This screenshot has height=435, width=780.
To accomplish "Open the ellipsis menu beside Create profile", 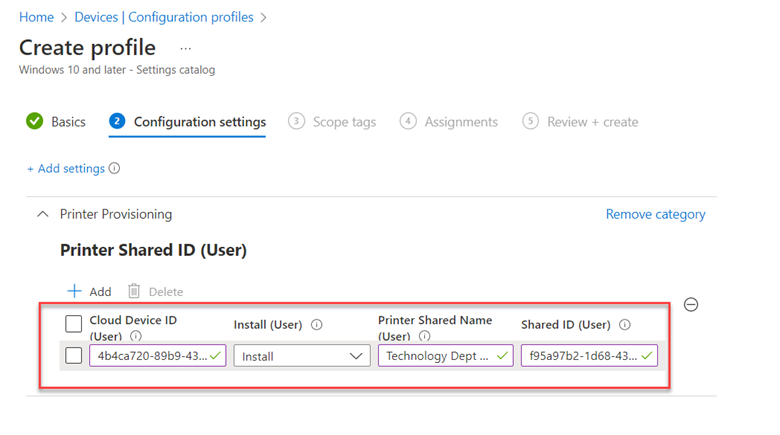I will [x=186, y=49].
